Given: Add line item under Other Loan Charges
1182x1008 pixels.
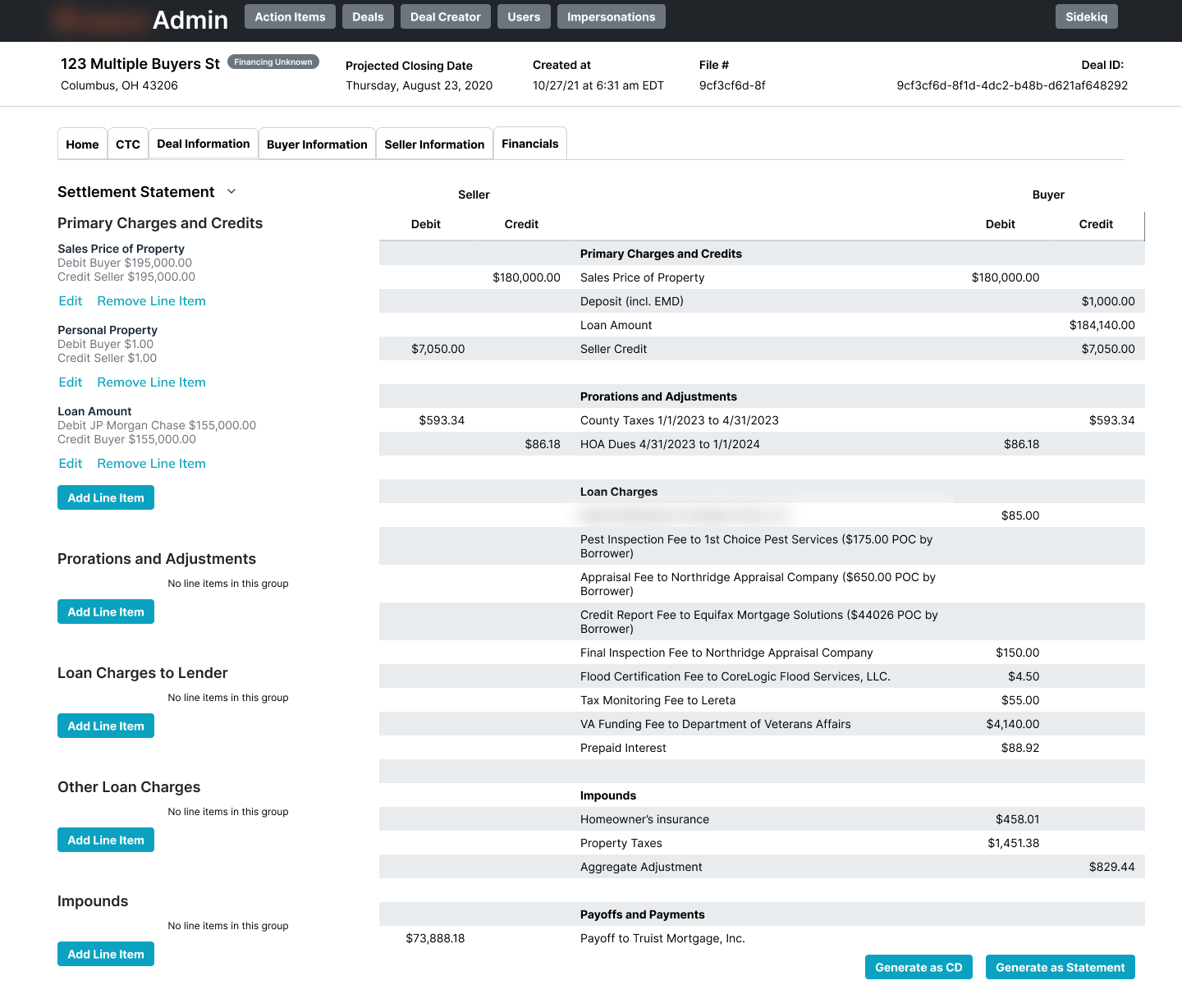Looking at the screenshot, I should [x=106, y=840].
